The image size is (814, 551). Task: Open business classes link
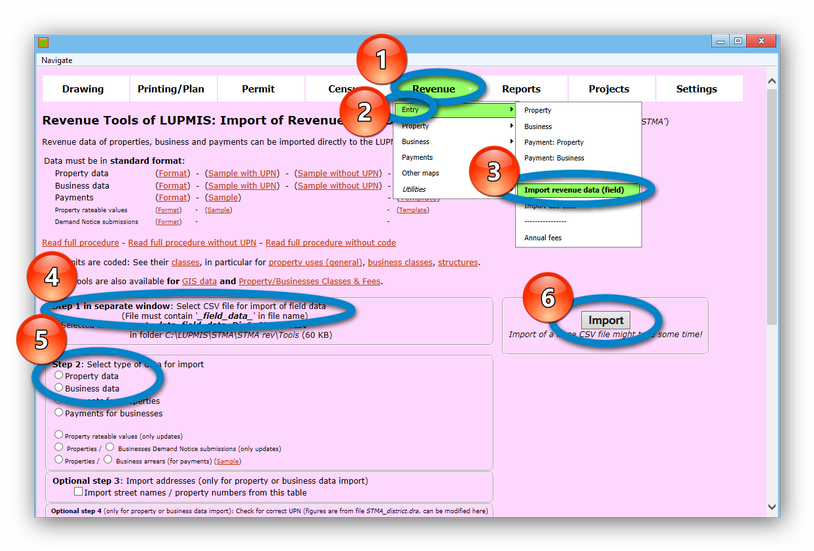pyautogui.click(x=400, y=262)
